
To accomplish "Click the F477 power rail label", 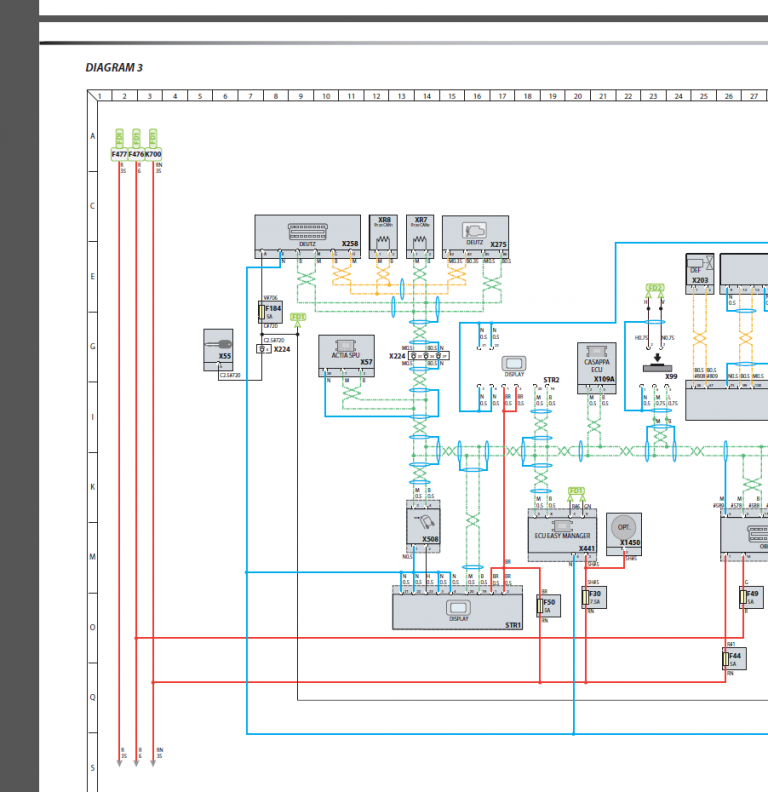I will click(x=119, y=155).
